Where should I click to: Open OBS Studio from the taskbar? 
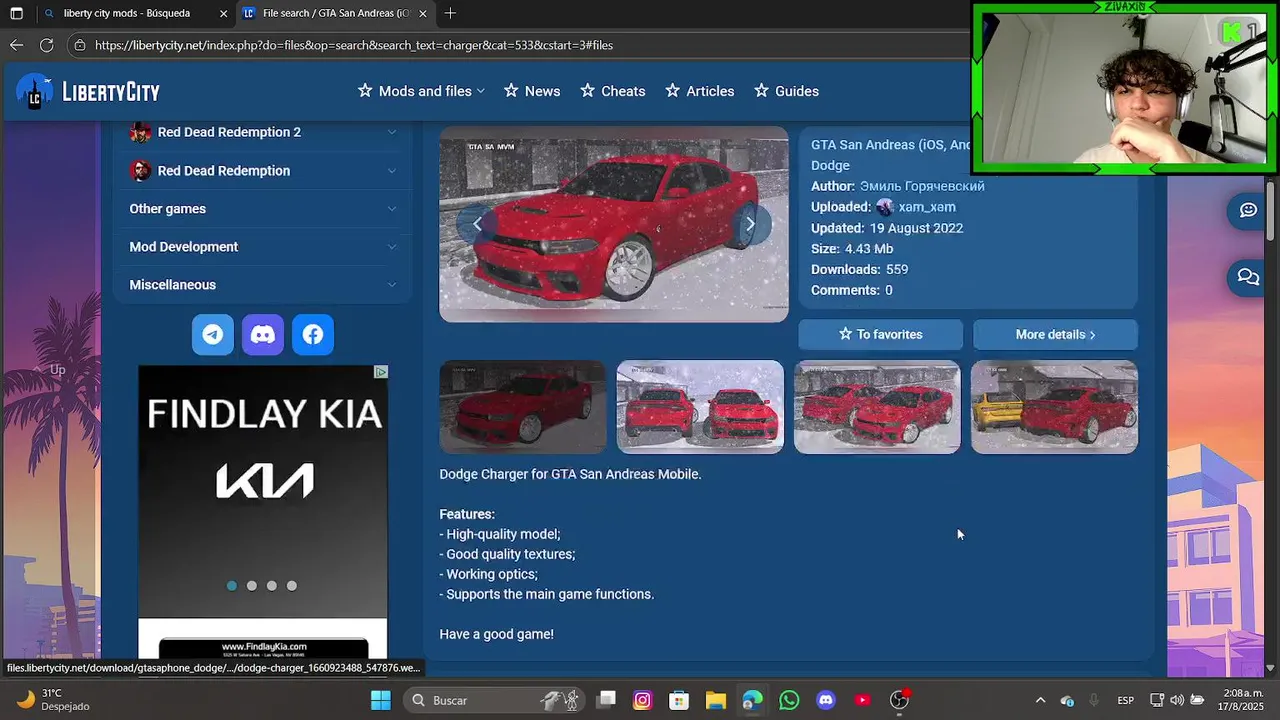tap(899, 700)
